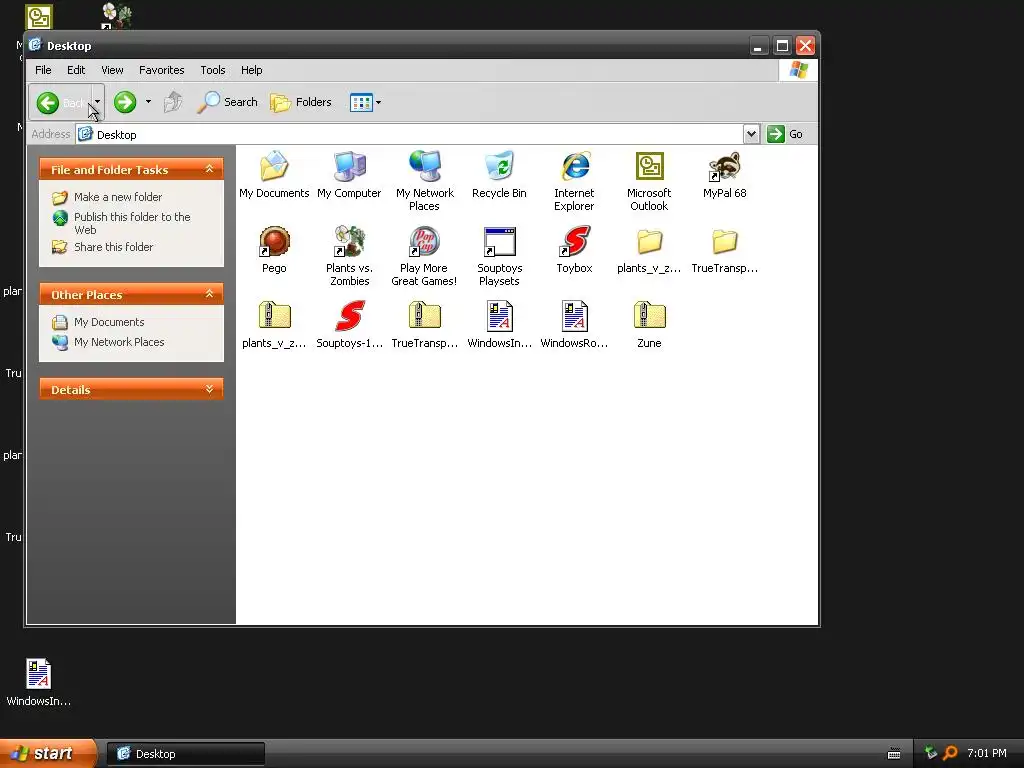Viewport: 1024px width, 768px height.
Task: Collapse the Other Places panel
Action: coord(209,294)
